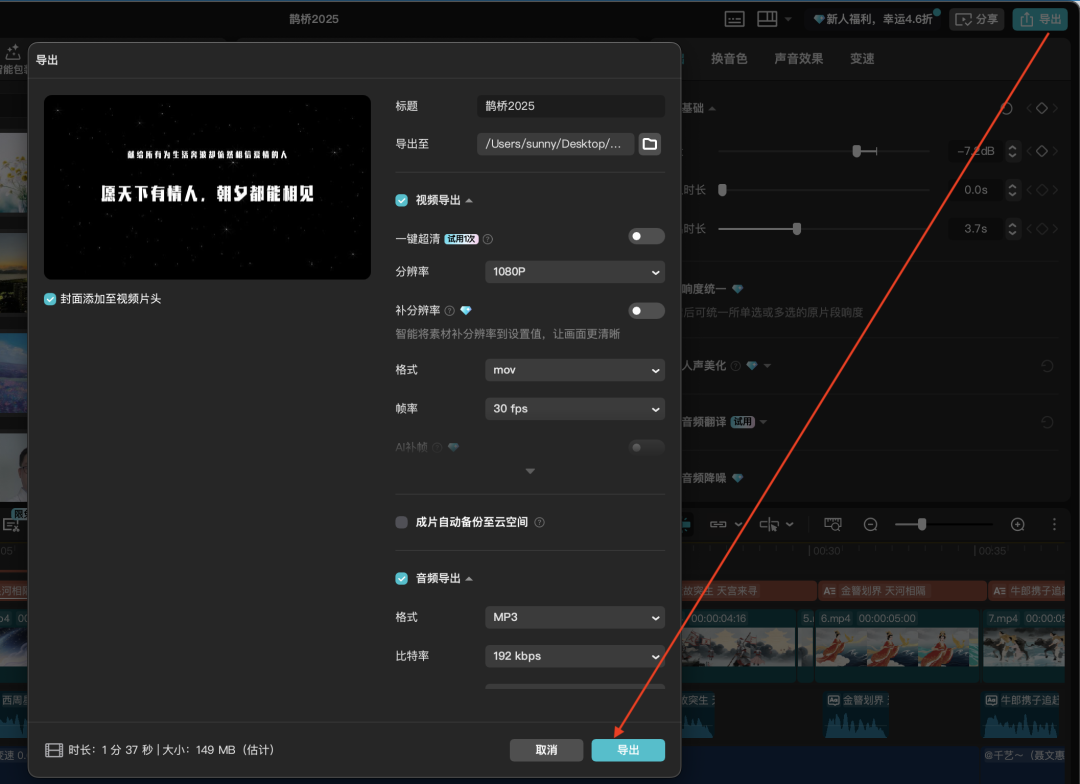Toggle the 一键超清 switch

[646, 237]
